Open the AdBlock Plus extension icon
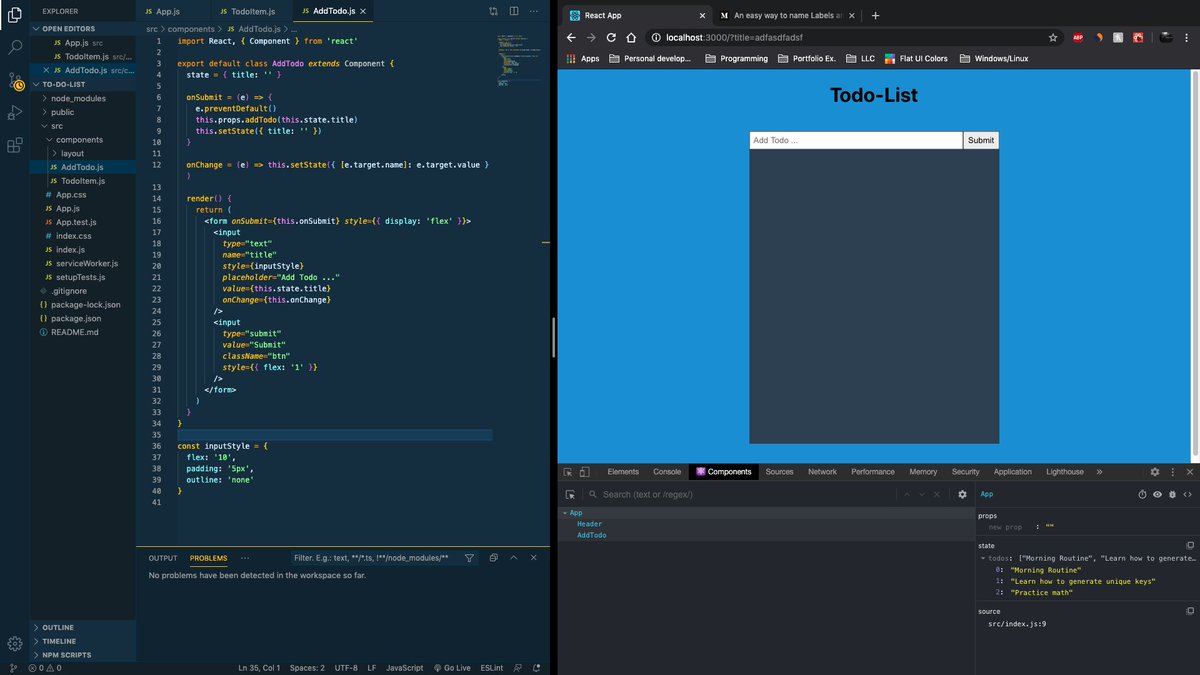This screenshot has height=675, width=1200. coord(1078,37)
